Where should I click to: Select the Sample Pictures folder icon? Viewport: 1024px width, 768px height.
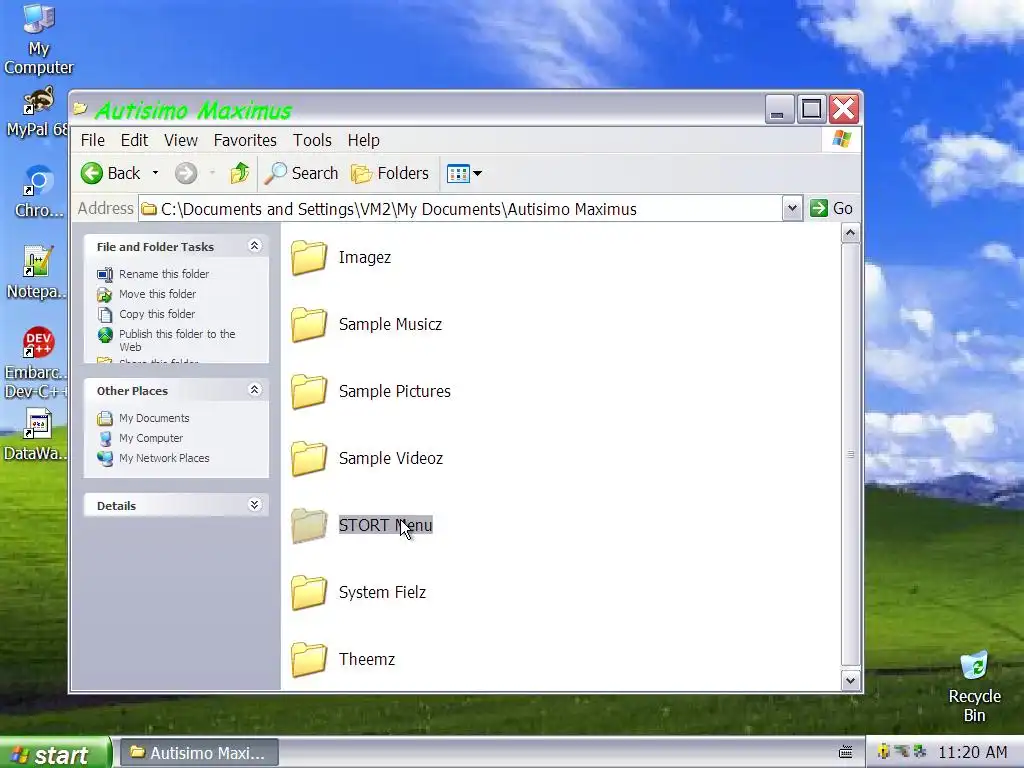click(309, 391)
